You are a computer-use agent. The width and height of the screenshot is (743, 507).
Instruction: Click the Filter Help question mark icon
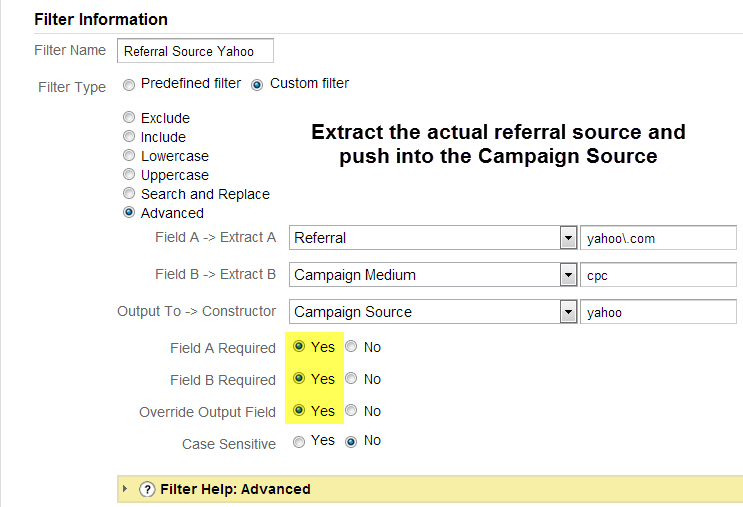click(147, 489)
